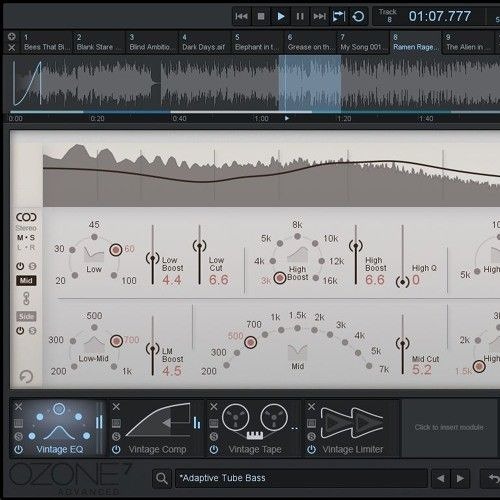
Task: Open track 9 The Alien in... tab
Action: 468,42
